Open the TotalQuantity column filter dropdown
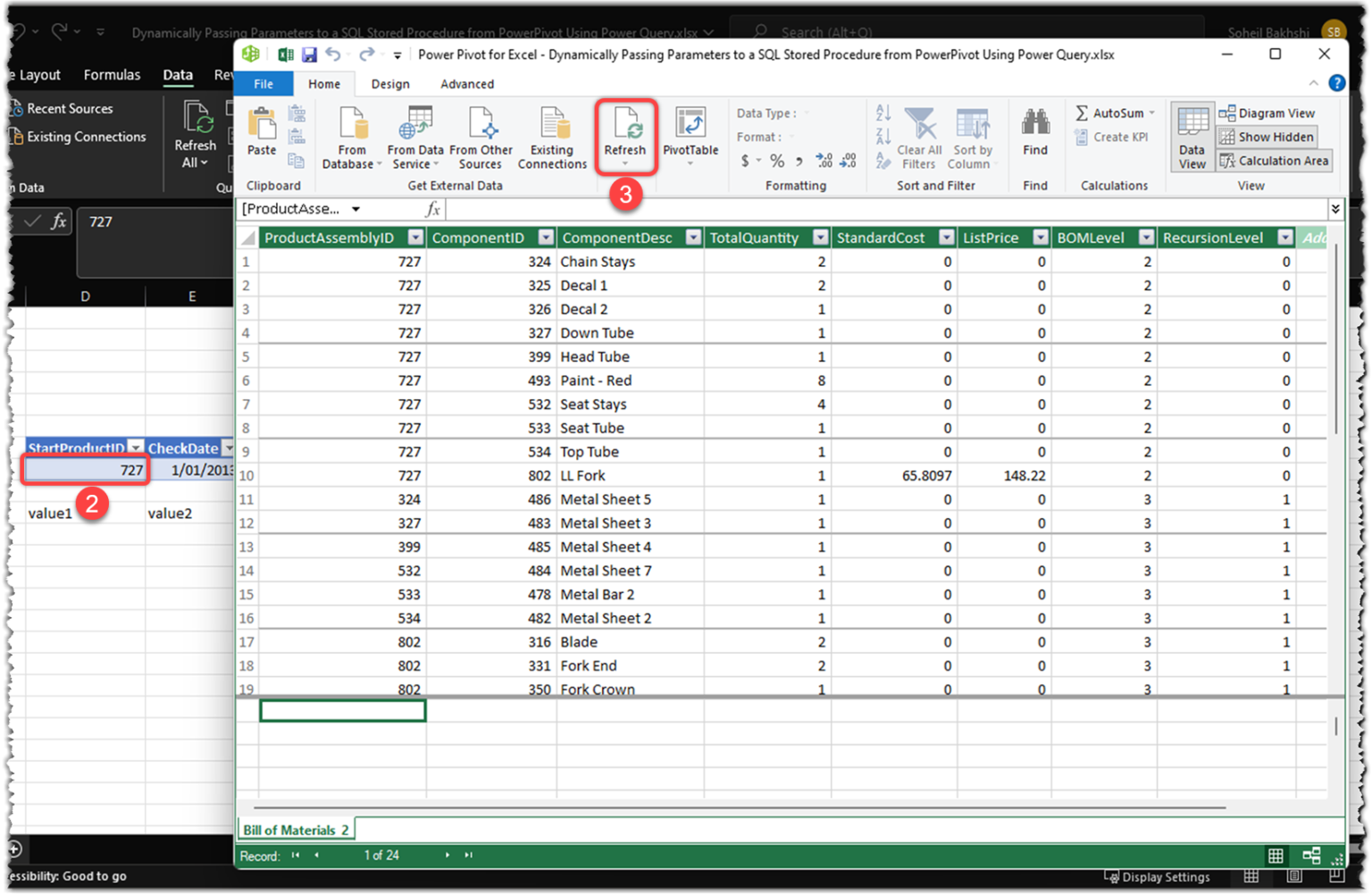1372x894 pixels. point(820,238)
